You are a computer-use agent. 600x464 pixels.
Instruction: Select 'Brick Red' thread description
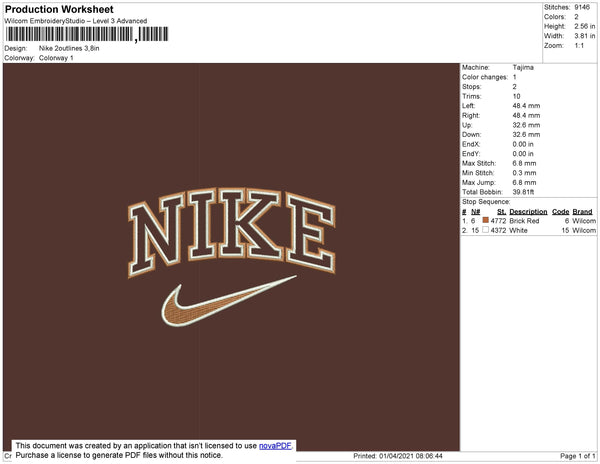pyautogui.click(x=524, y=221)
